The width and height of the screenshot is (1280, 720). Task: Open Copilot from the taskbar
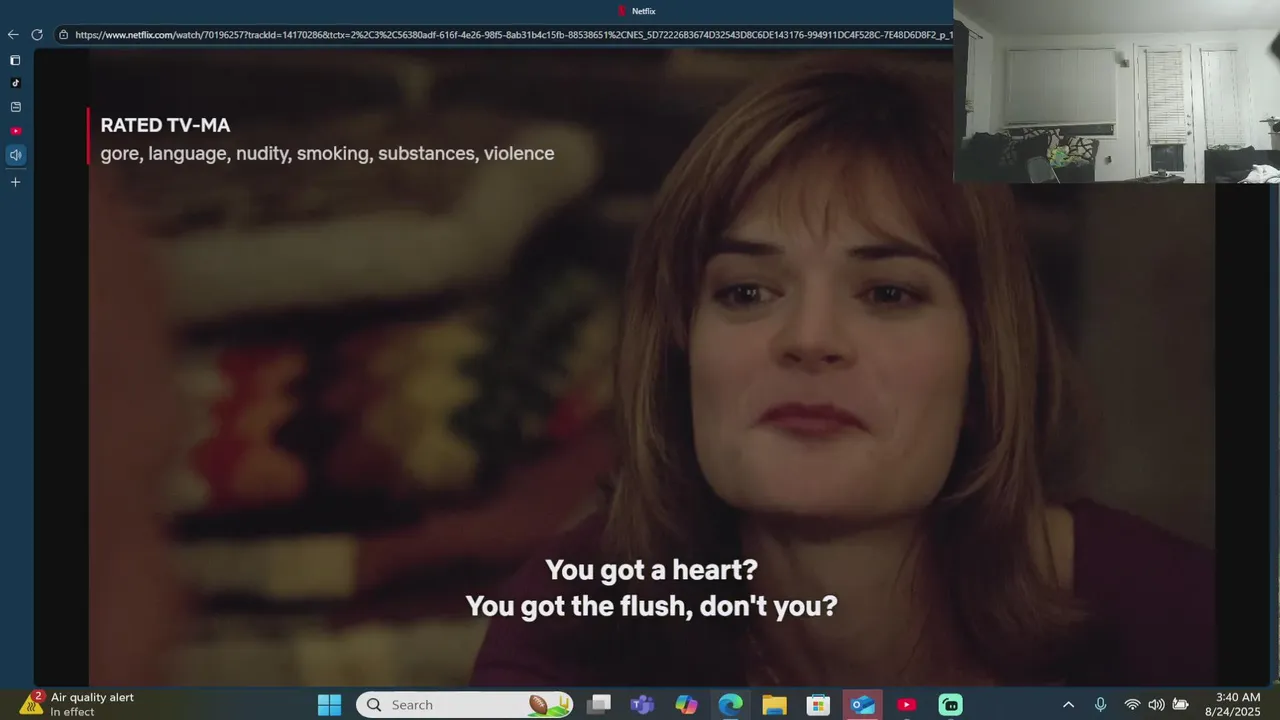coord(686,705)
